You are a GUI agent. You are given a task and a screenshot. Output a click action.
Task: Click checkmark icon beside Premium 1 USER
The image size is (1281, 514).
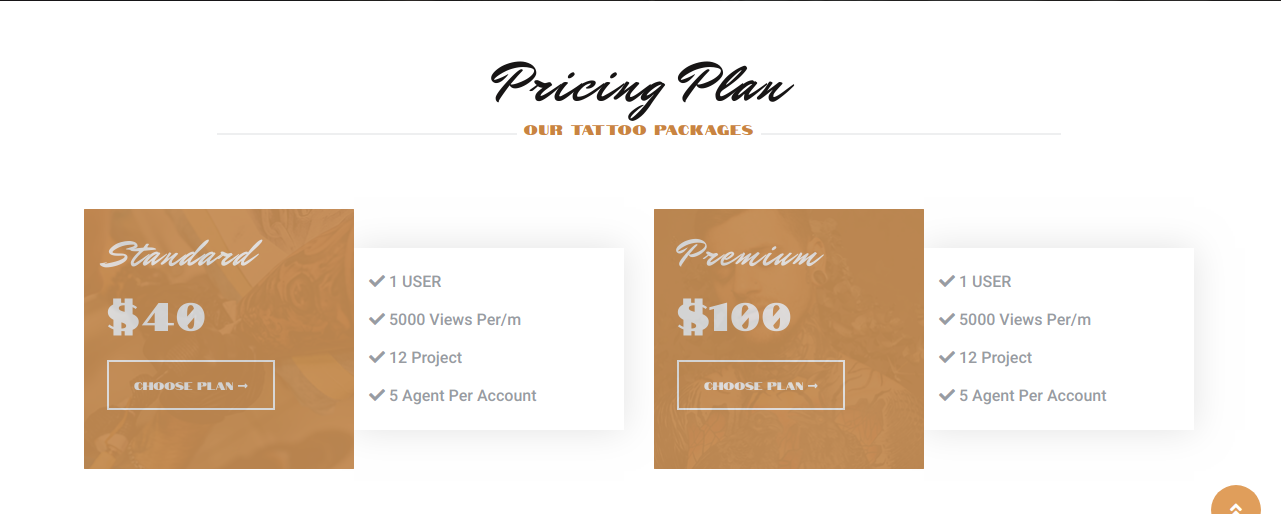947,281
